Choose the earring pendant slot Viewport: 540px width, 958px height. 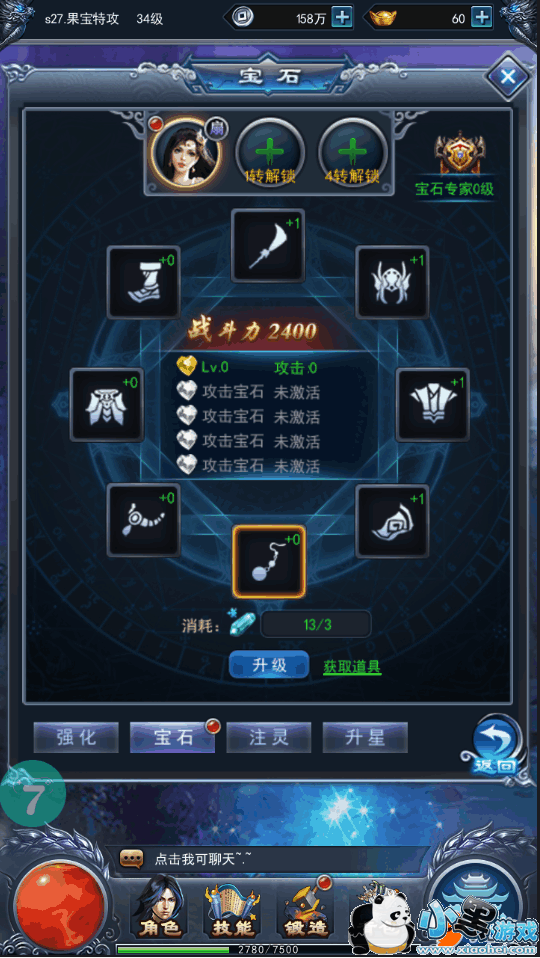pos(269,562)
